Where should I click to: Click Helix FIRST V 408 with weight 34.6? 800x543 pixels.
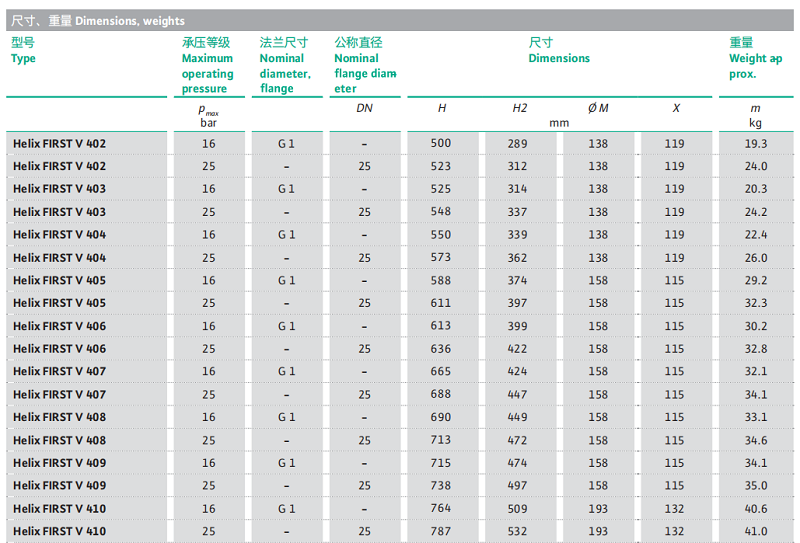[59, 440]
